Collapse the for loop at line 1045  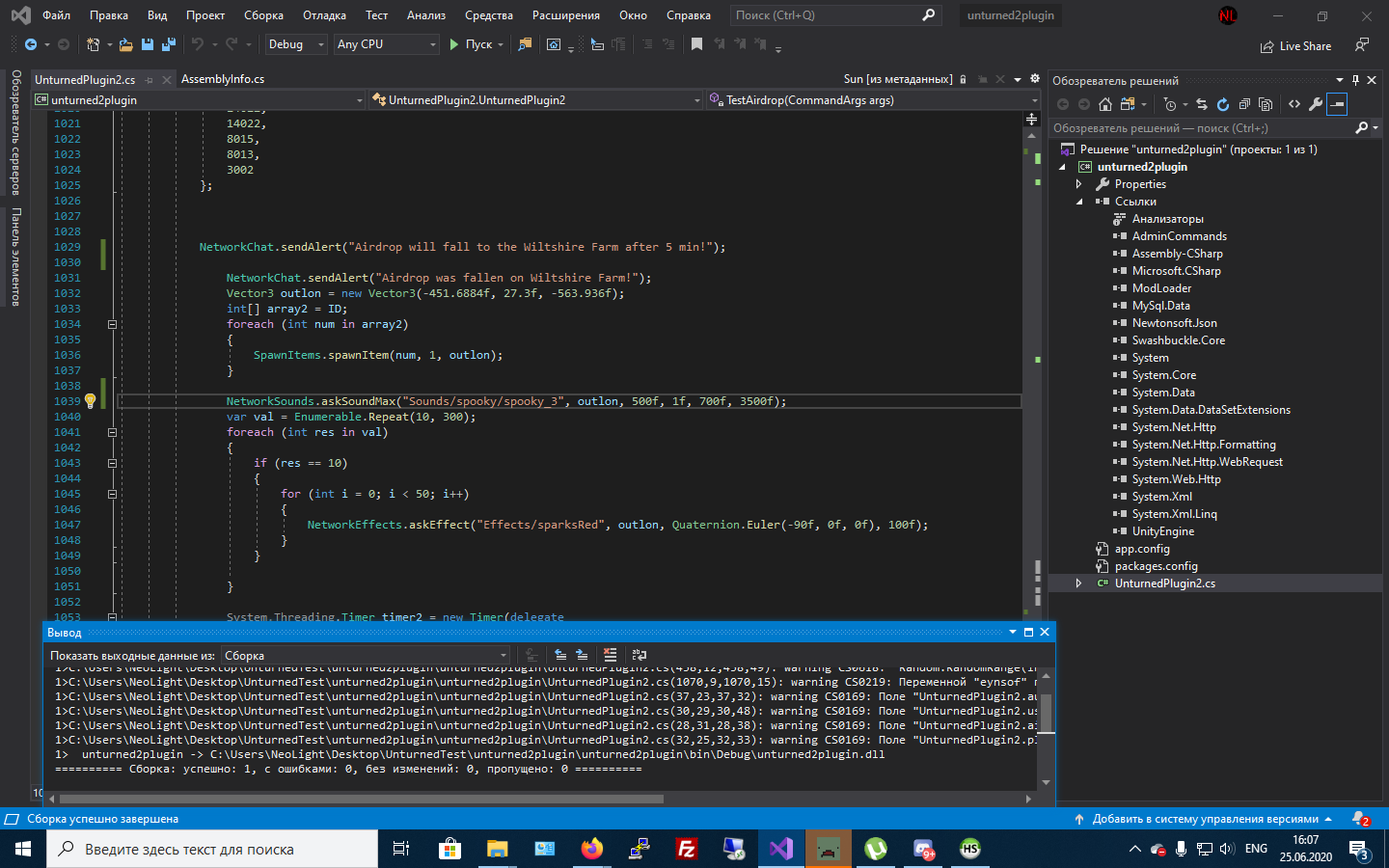click(x=112, y=494)
